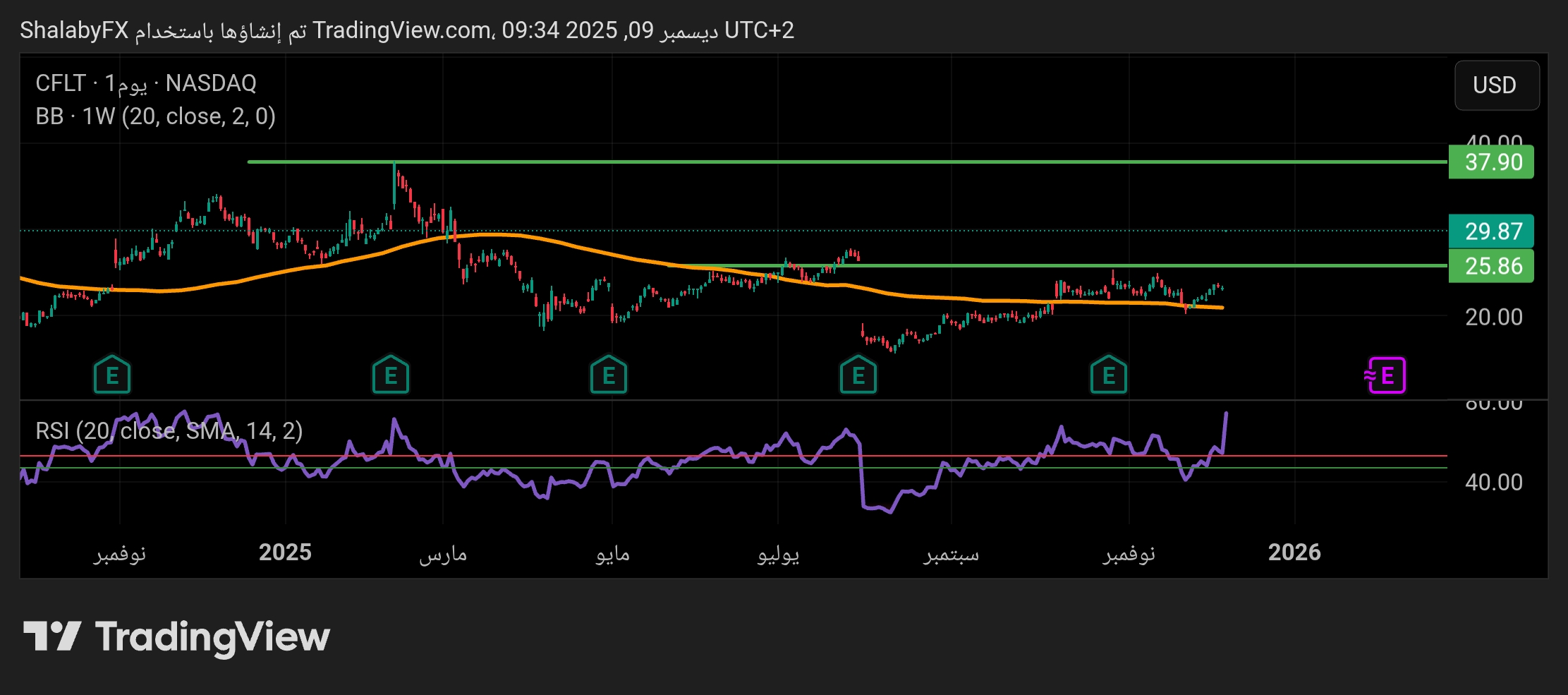1568x695 pixels.
Task: Click the 2026 label on time axis
Action: coord(1294,552)
